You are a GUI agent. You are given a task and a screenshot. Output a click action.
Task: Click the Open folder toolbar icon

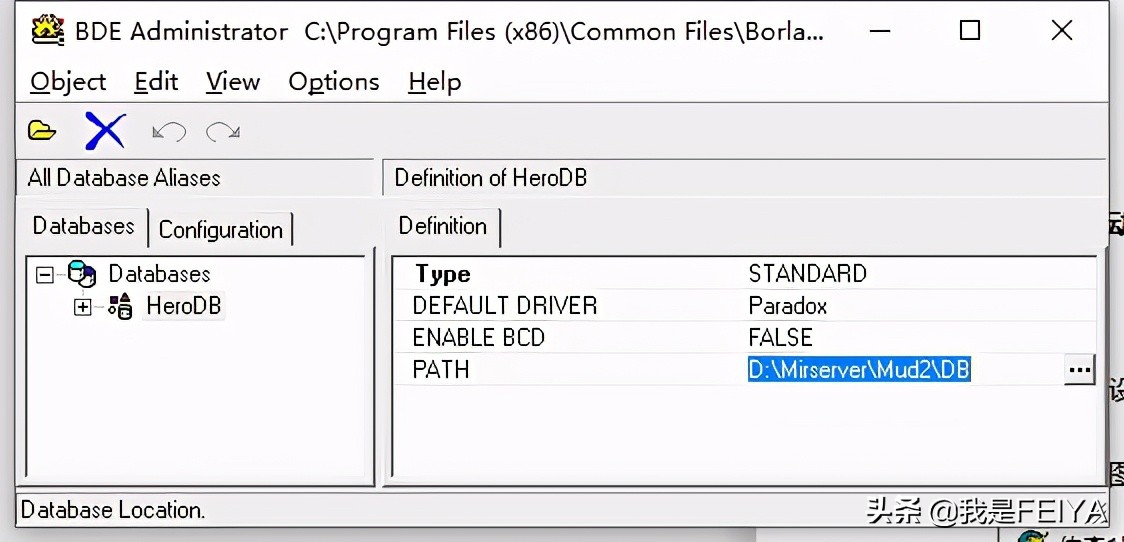(x=42, y=131)
